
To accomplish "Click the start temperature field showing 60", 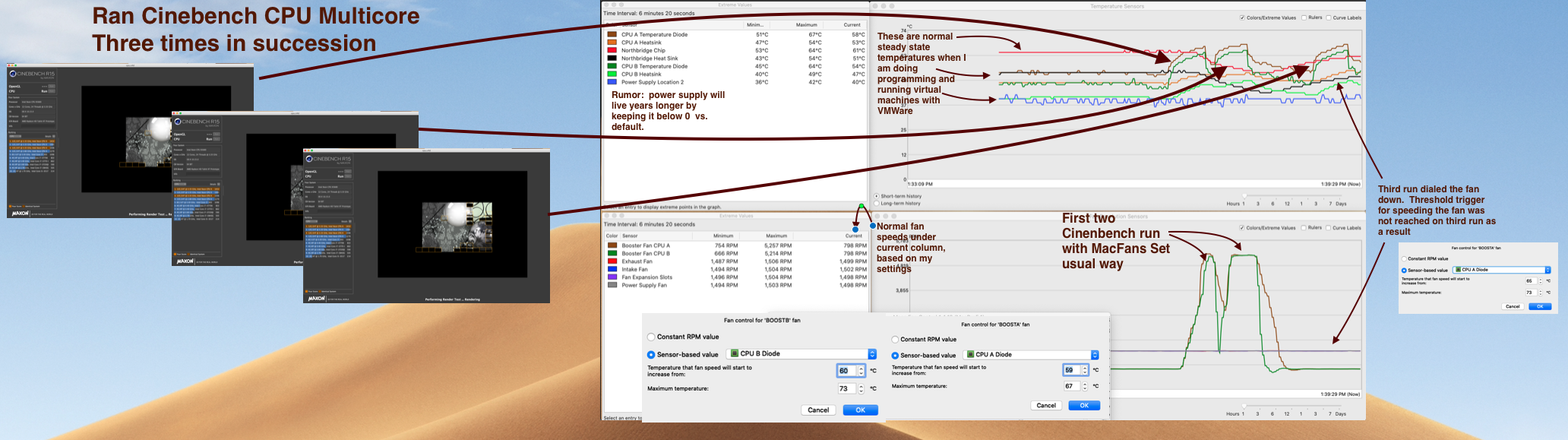I will pos(846,371).
